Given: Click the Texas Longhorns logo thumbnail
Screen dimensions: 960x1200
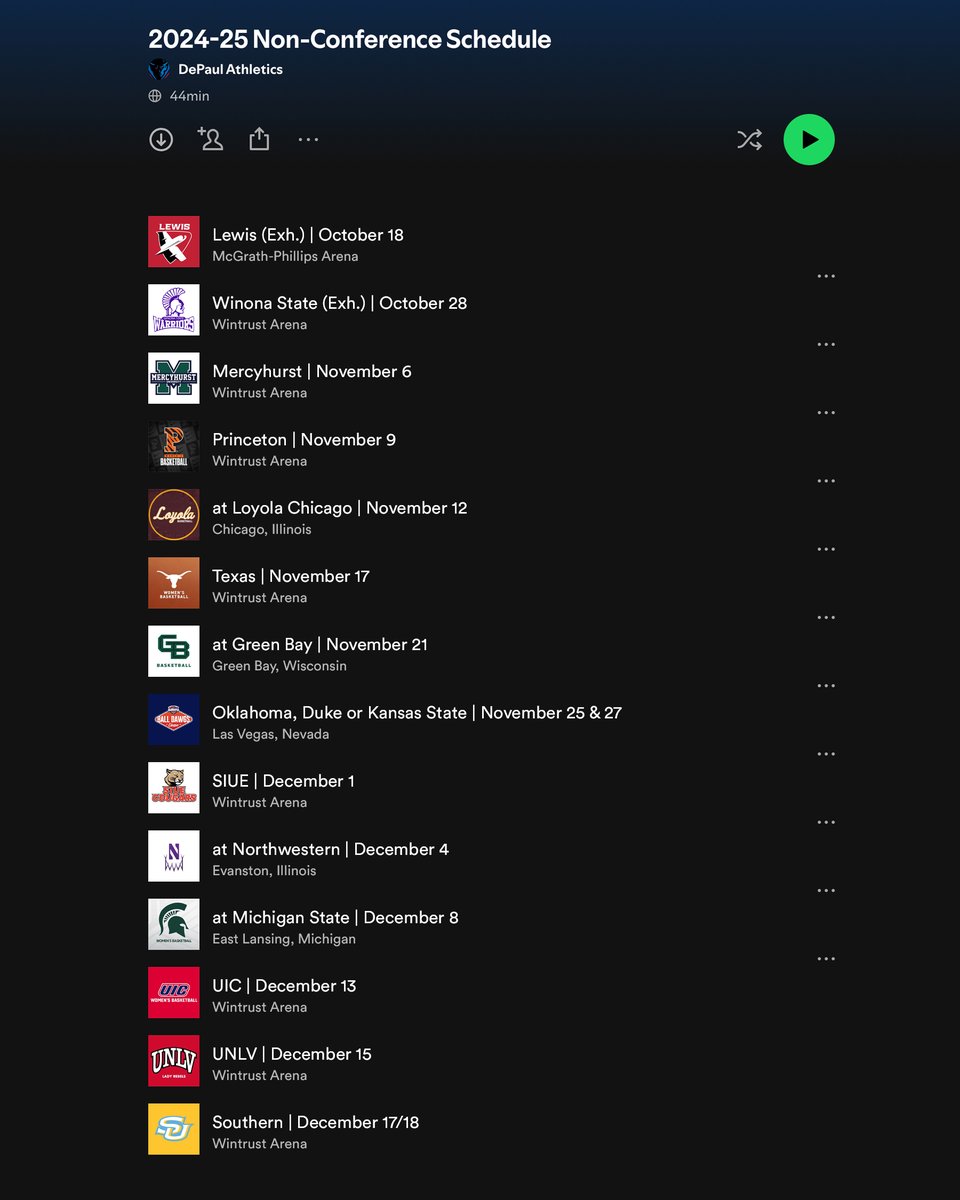Looking at the screenshot, I should pyautogui.click(x=174, y=583).
